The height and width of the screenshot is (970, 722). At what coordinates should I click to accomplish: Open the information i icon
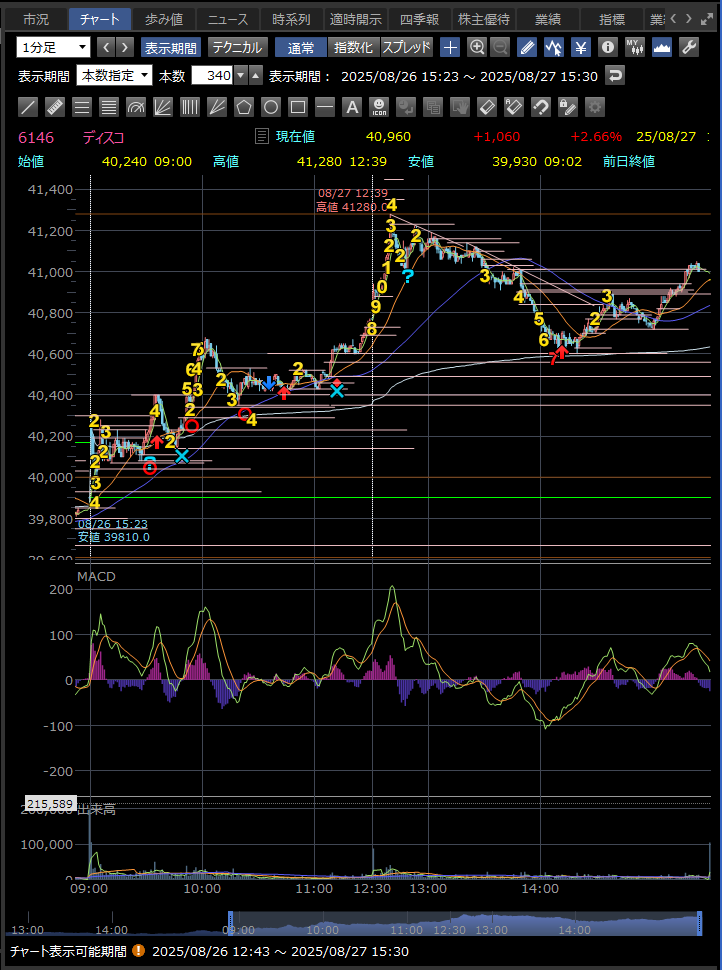click(x=608, y=47)
